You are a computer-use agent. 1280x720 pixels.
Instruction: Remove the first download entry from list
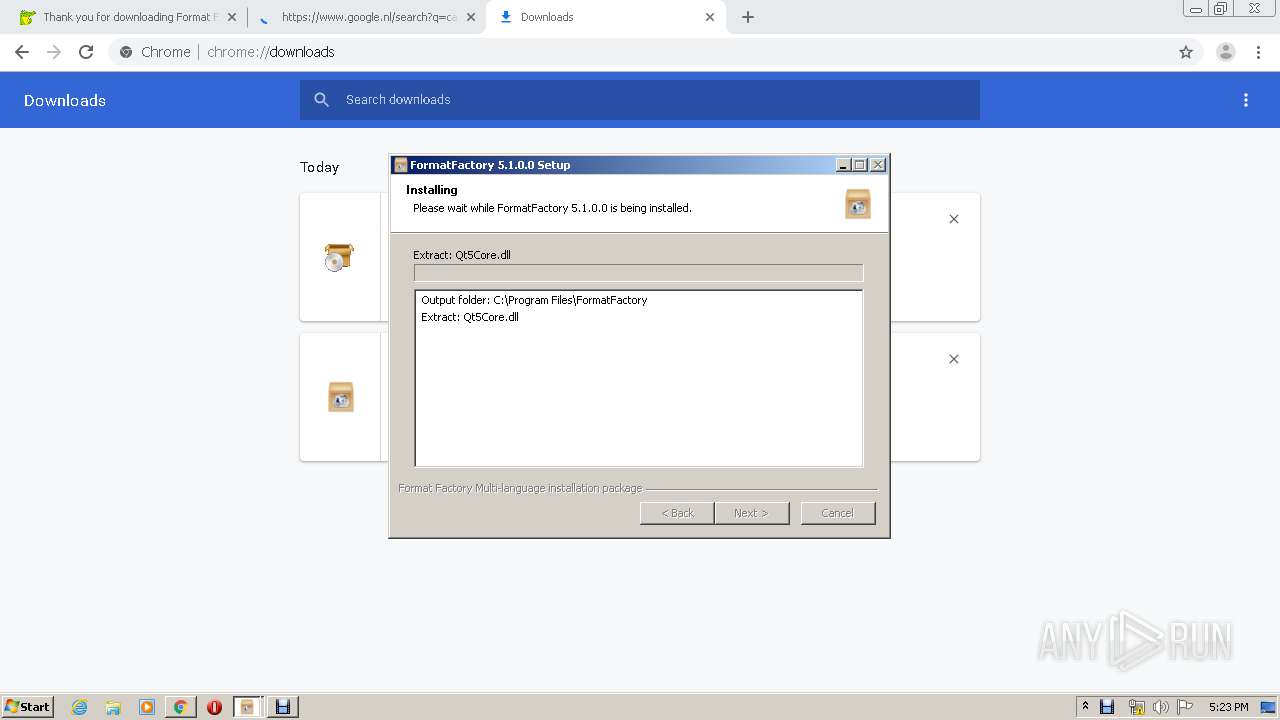coord(954,219)
